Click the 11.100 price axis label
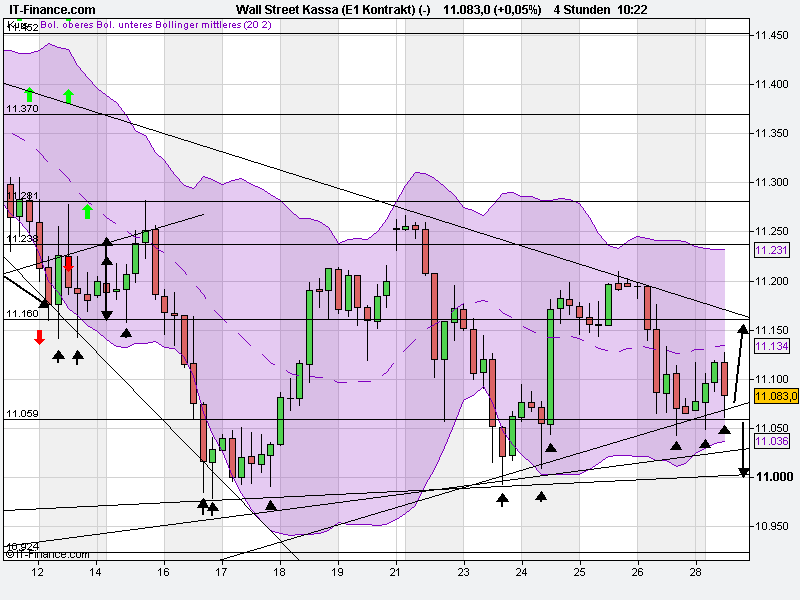Viewport: 800px width, 600px height. point(771,379)
